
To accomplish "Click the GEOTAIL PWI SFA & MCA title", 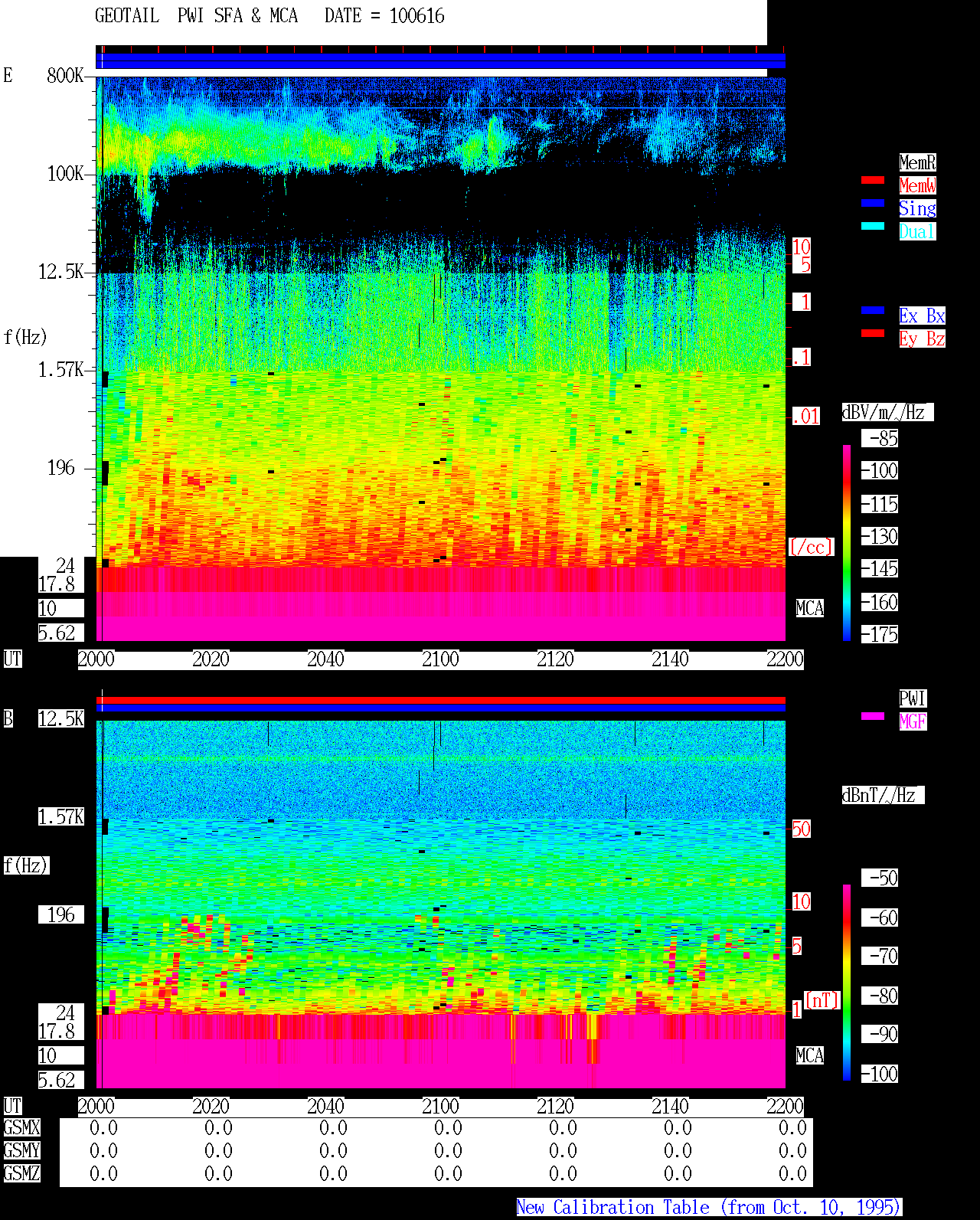I will click(x=196, y=16).
